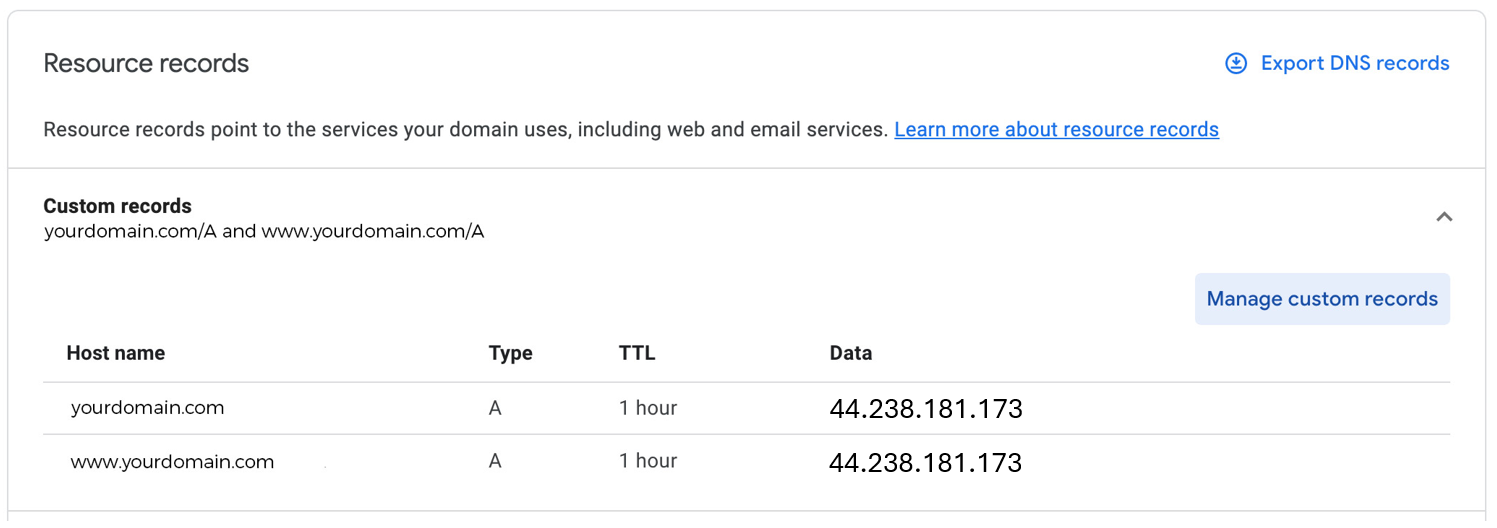Click record type A in yourdomain.com row
This screenshot has height=528, width=1497.
coord(495,408)
